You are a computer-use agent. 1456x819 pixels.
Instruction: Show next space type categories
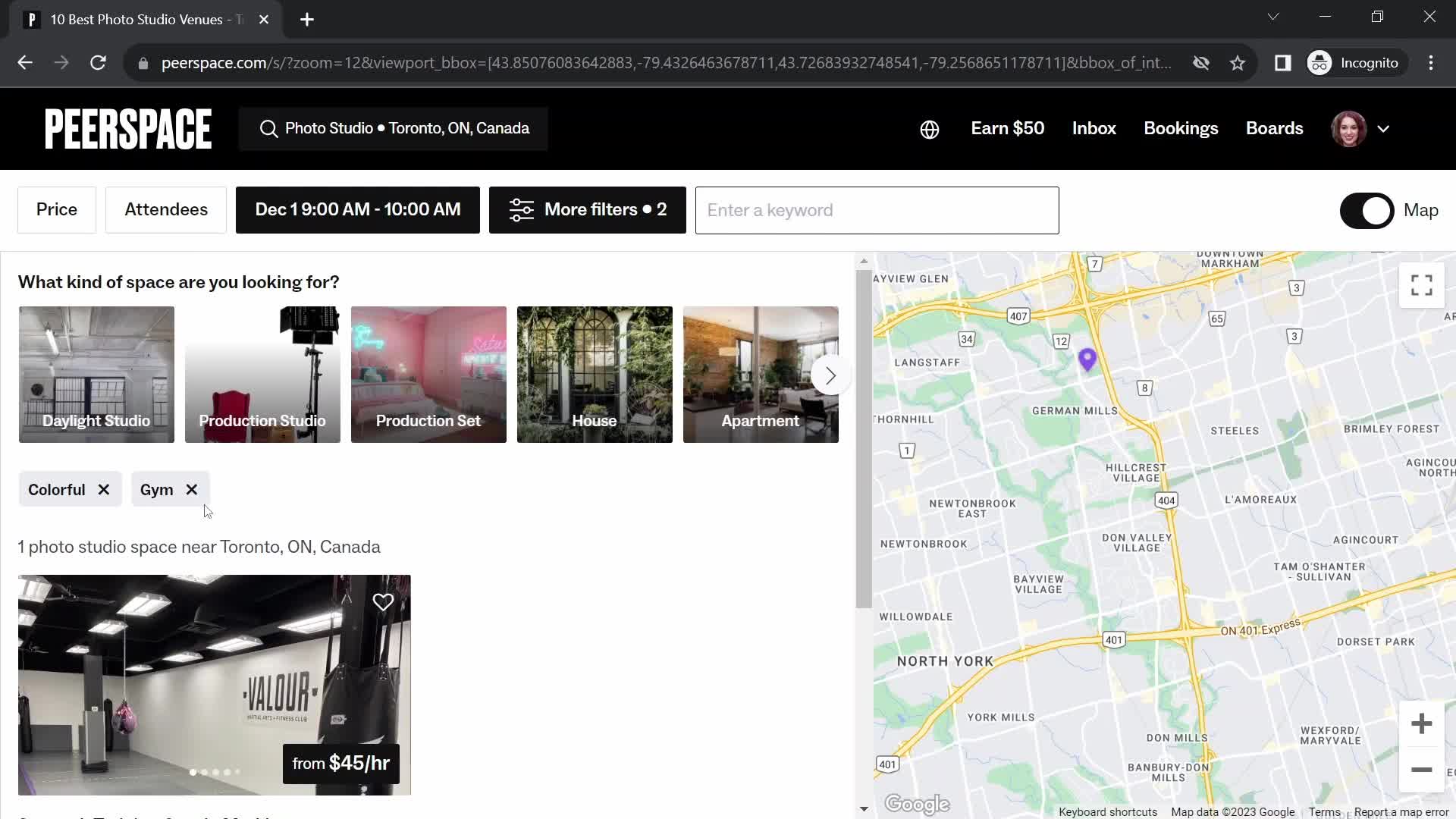(830, 375)
